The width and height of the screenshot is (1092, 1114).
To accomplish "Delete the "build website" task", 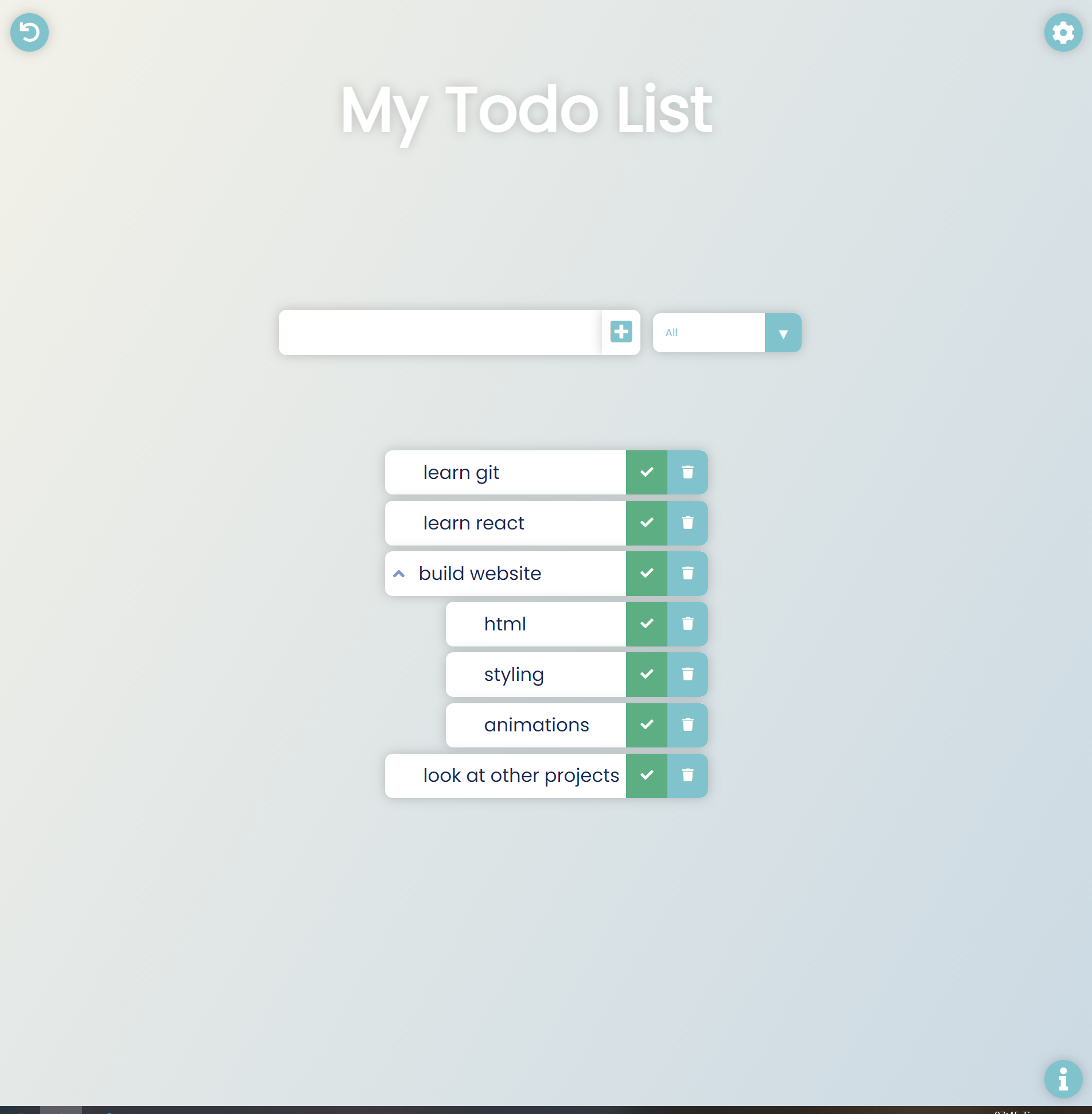I will point(687,573).
